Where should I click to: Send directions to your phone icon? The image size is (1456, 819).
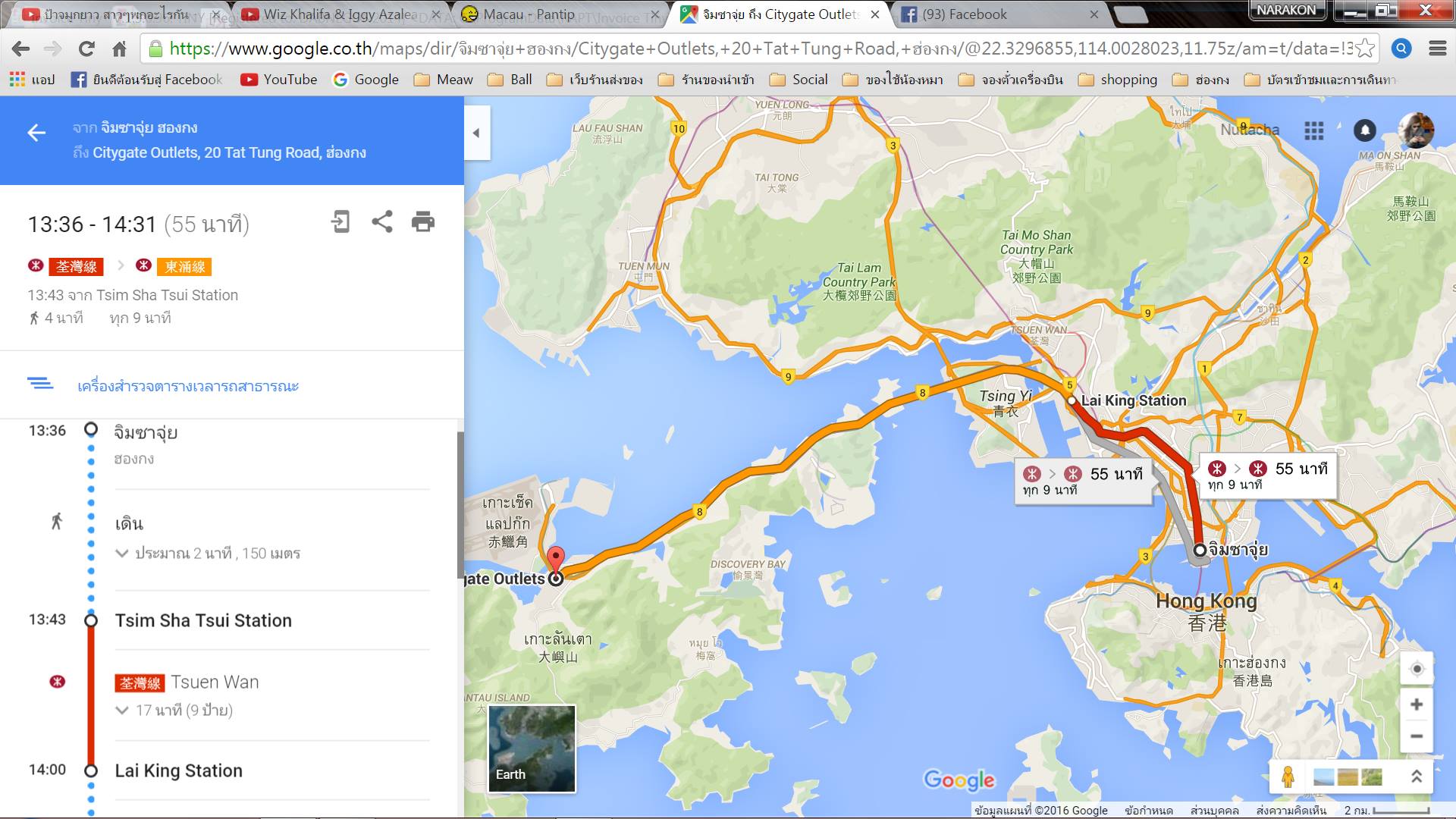click(x=340, y=221)
